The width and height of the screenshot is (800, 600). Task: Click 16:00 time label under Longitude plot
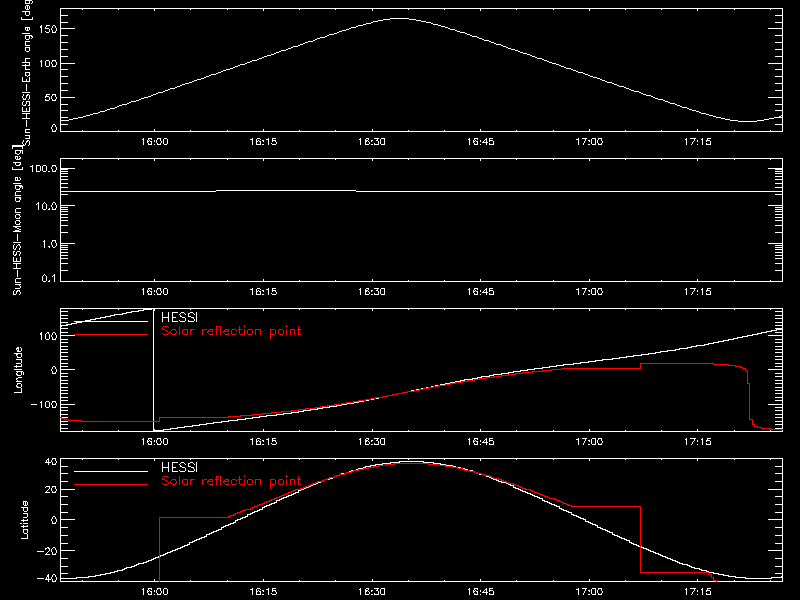155,442
